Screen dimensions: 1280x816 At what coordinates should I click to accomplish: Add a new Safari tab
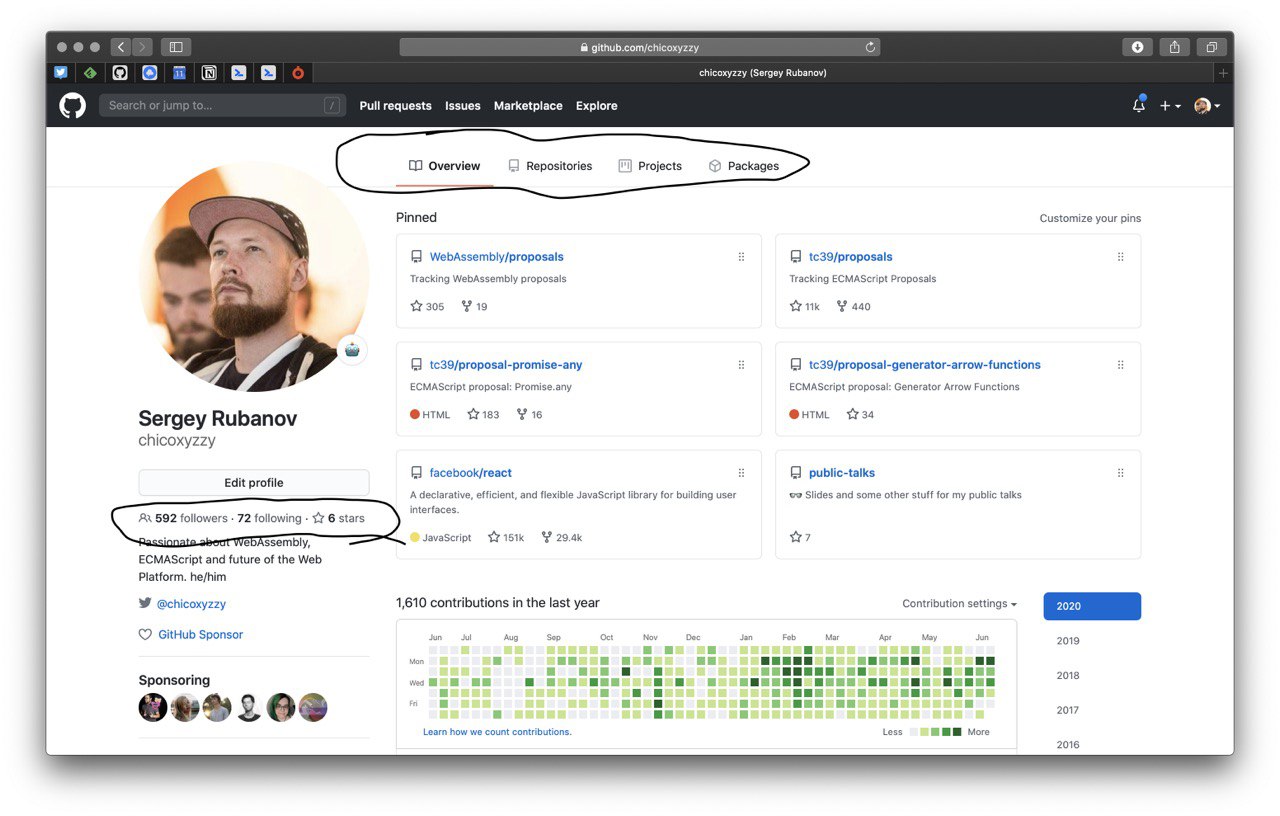click(1223, 73)
